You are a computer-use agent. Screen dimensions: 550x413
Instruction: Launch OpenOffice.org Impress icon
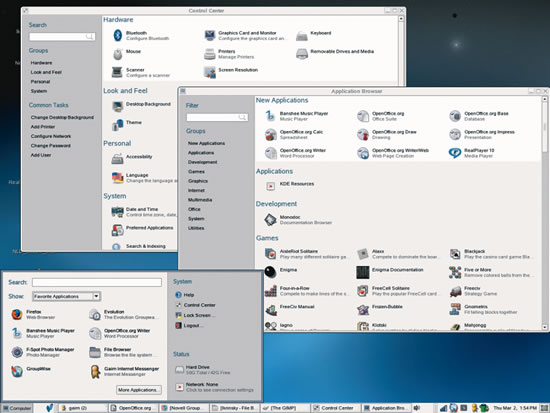(x=455, y=134)
